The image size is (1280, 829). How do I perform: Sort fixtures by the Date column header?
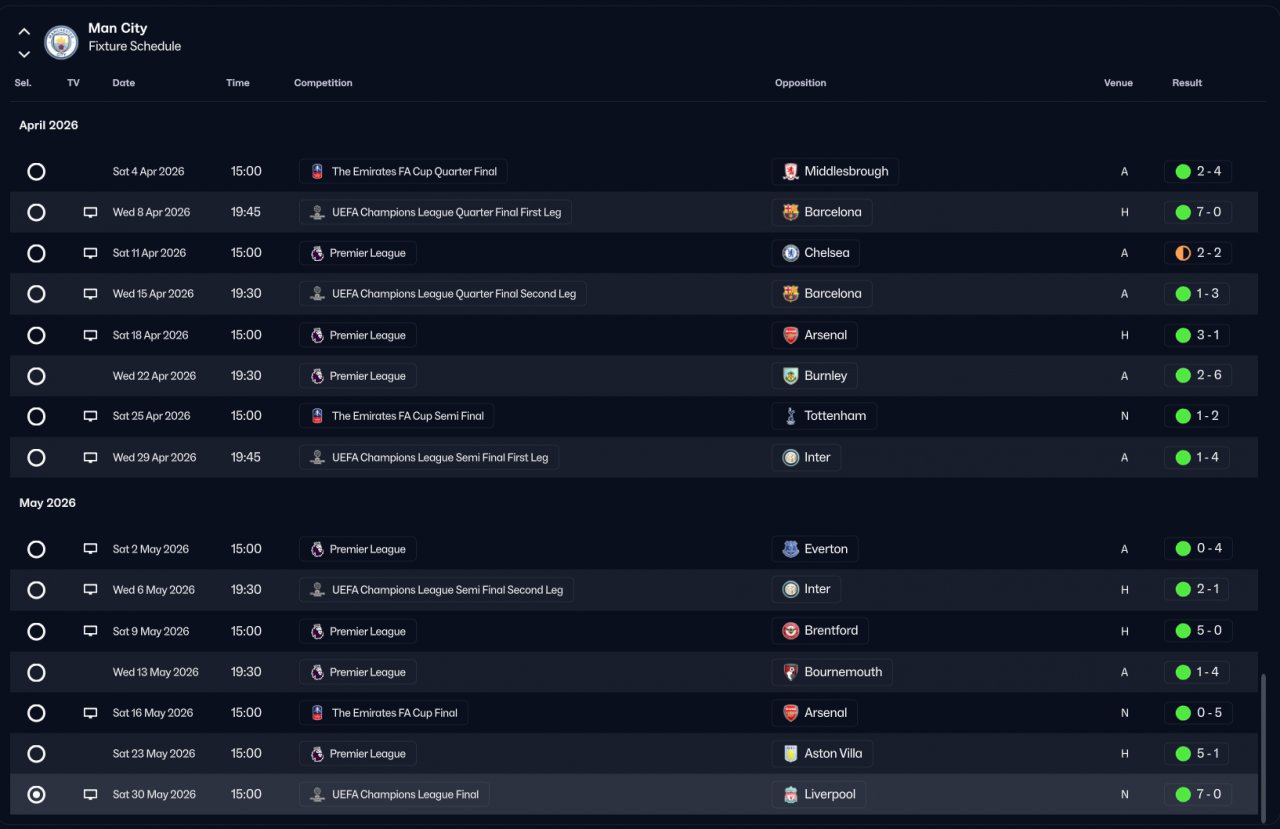coord(124,83)
